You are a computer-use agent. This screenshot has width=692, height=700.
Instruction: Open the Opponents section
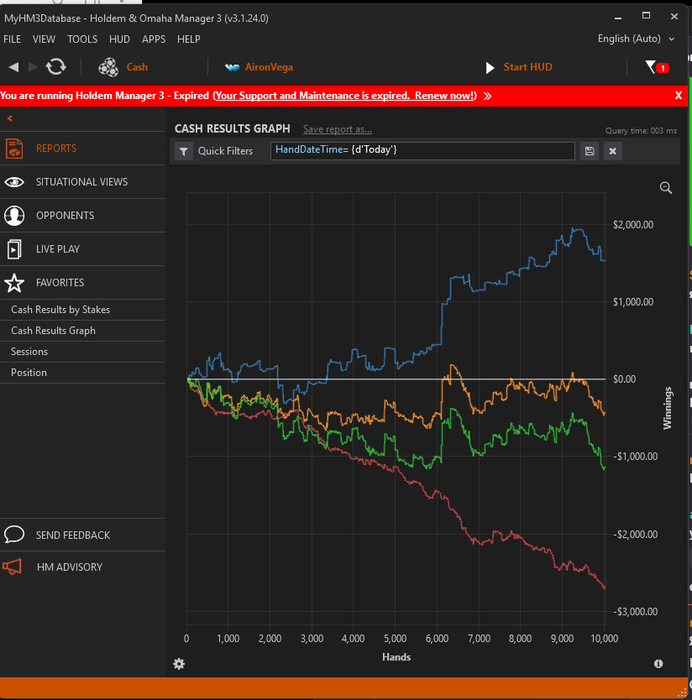coord(65,215)
